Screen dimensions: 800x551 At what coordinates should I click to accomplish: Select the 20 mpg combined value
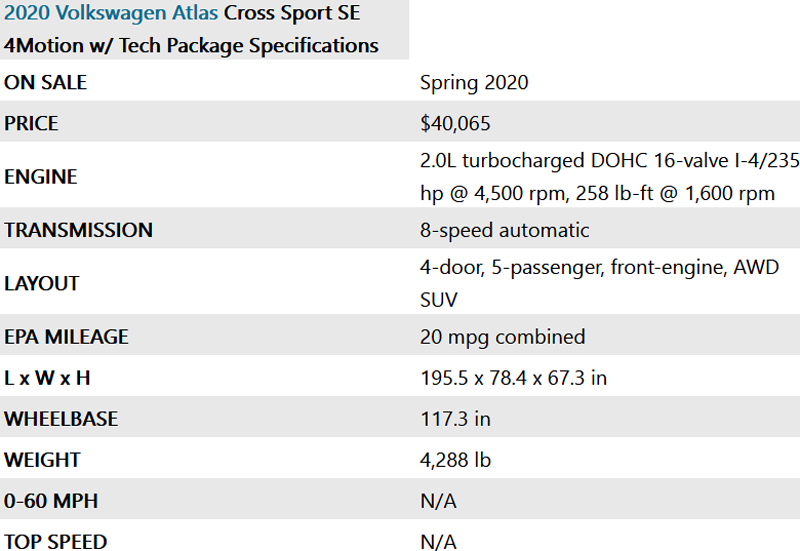coord(503,337)
